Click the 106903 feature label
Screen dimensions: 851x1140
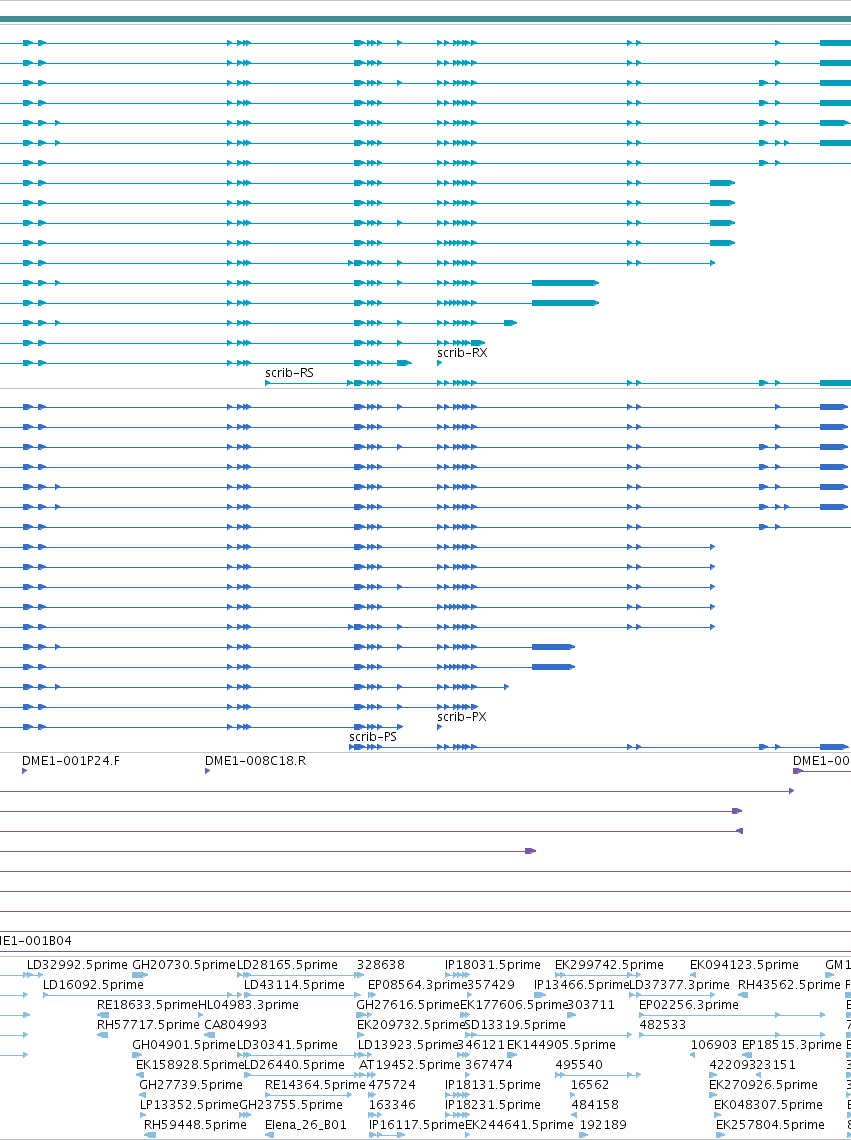click(714, 1045)
